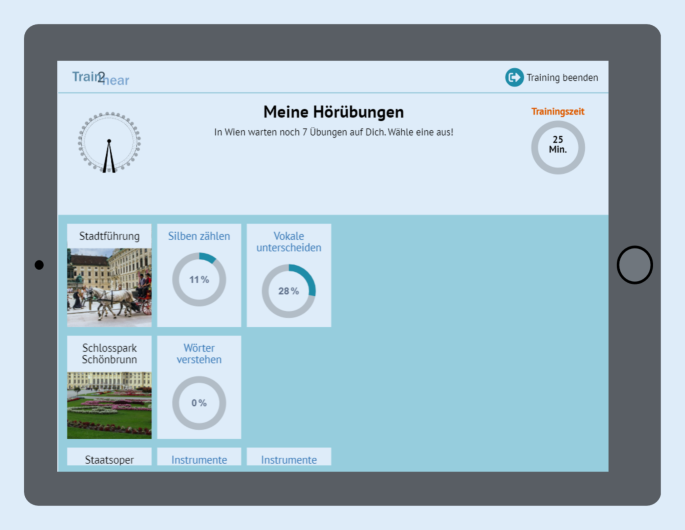Select the Staatsoper tile

[x=109, y=457]
